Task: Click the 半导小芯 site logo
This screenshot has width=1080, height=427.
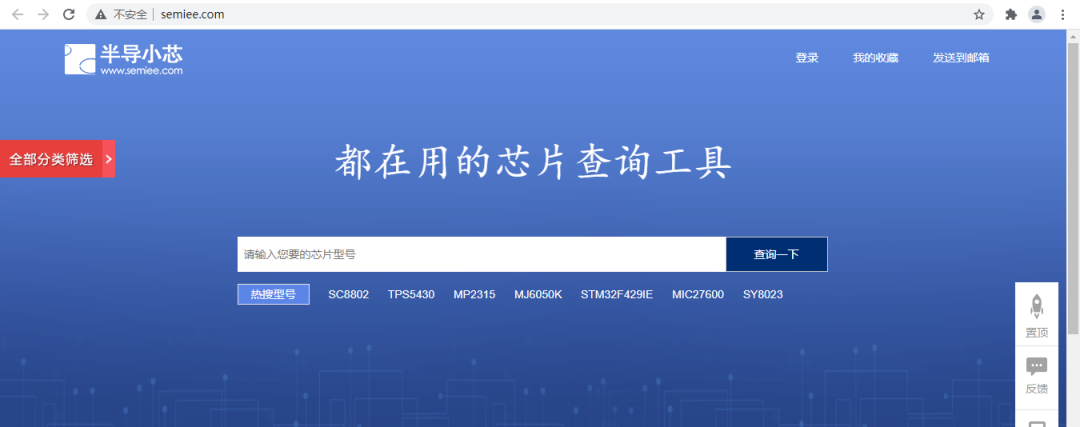Action: (124, 59)
